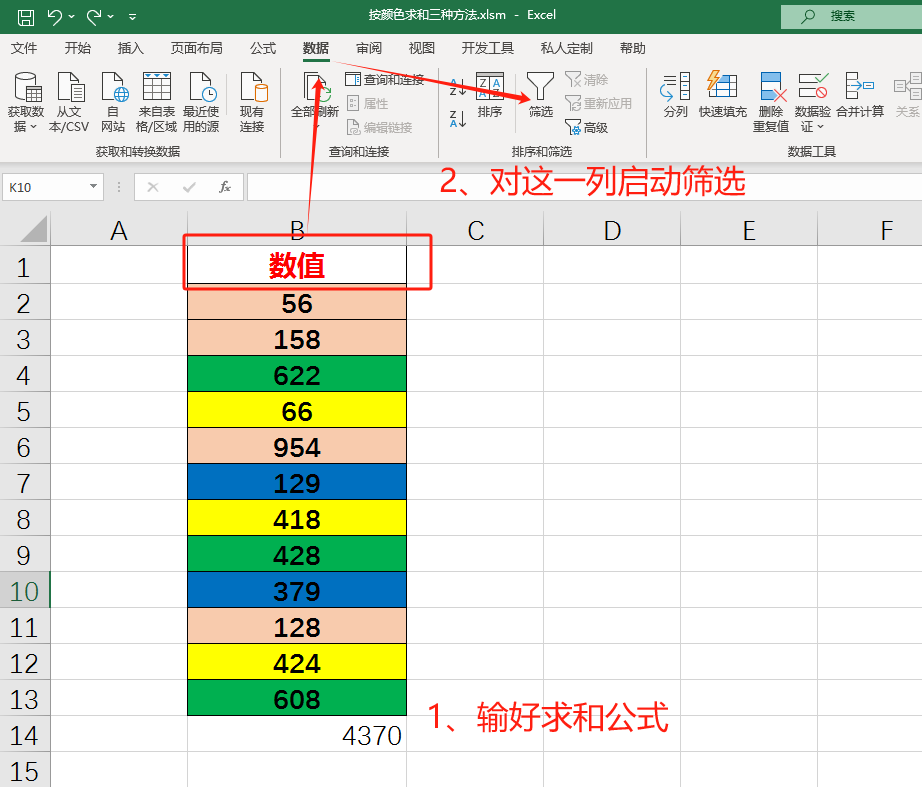
Task: Click the cancel X in formula bar
Action: [x=153, y=187]
